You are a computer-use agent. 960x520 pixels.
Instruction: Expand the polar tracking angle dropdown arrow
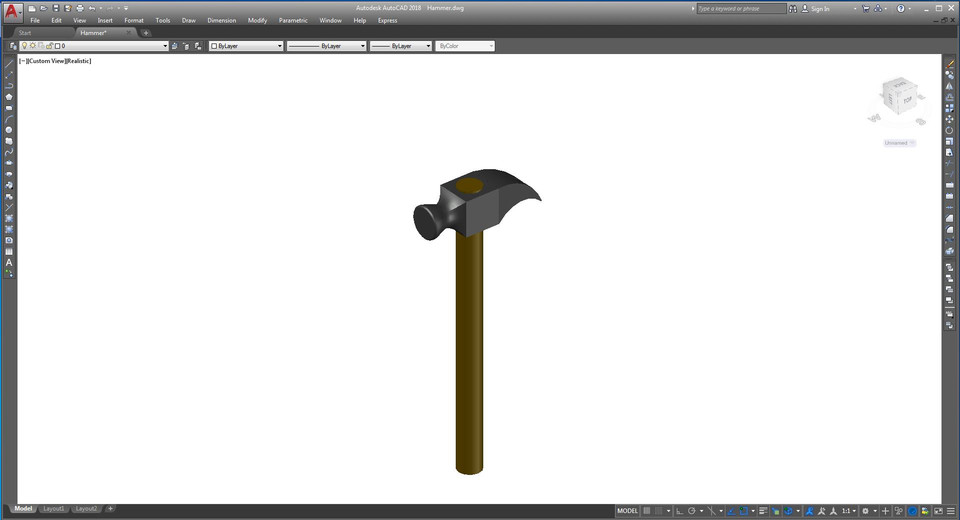click(x=701, y=511)
